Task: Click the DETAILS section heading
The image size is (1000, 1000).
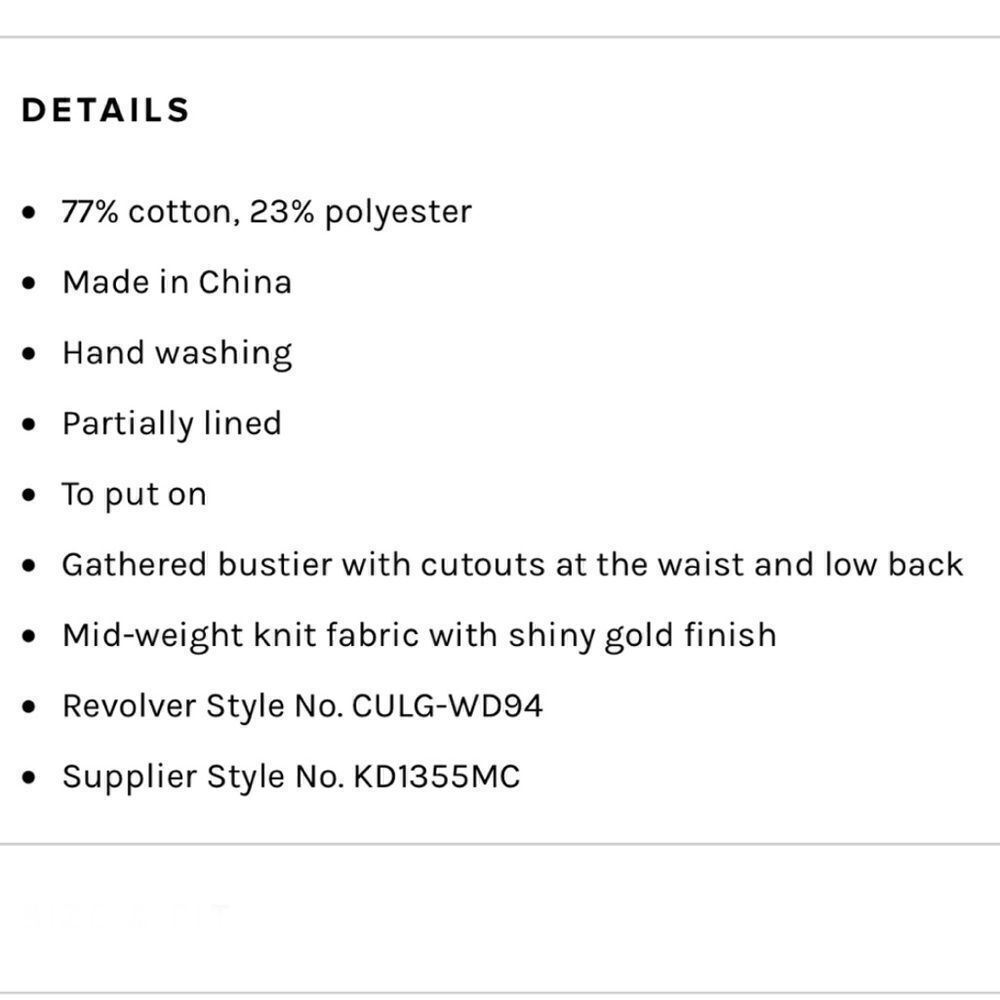Action: [105, 110]
